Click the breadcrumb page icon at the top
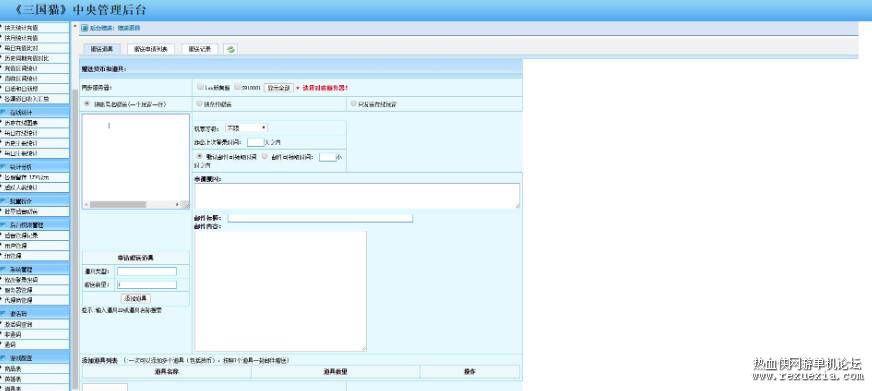This screenshot has height=391, width=872. 85,28
